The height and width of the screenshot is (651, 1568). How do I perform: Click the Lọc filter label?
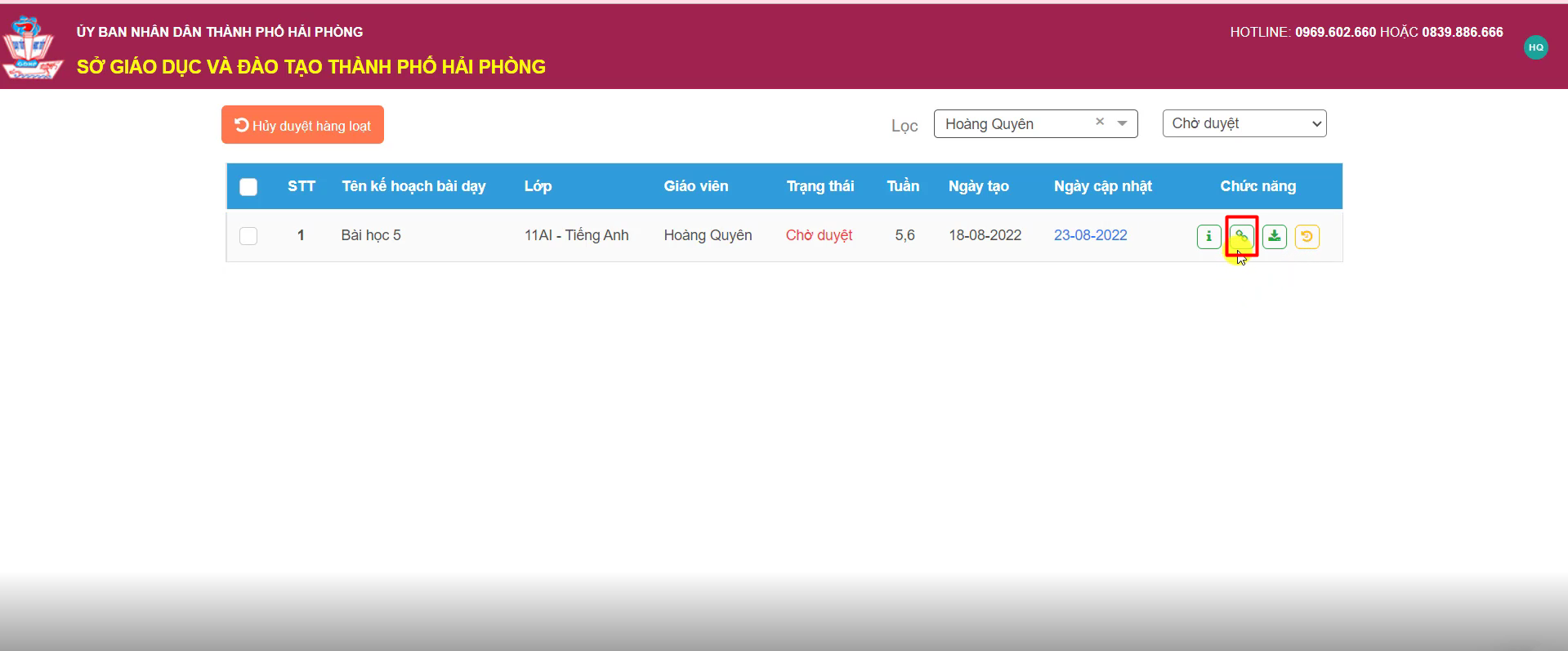(x=905, y=126)
